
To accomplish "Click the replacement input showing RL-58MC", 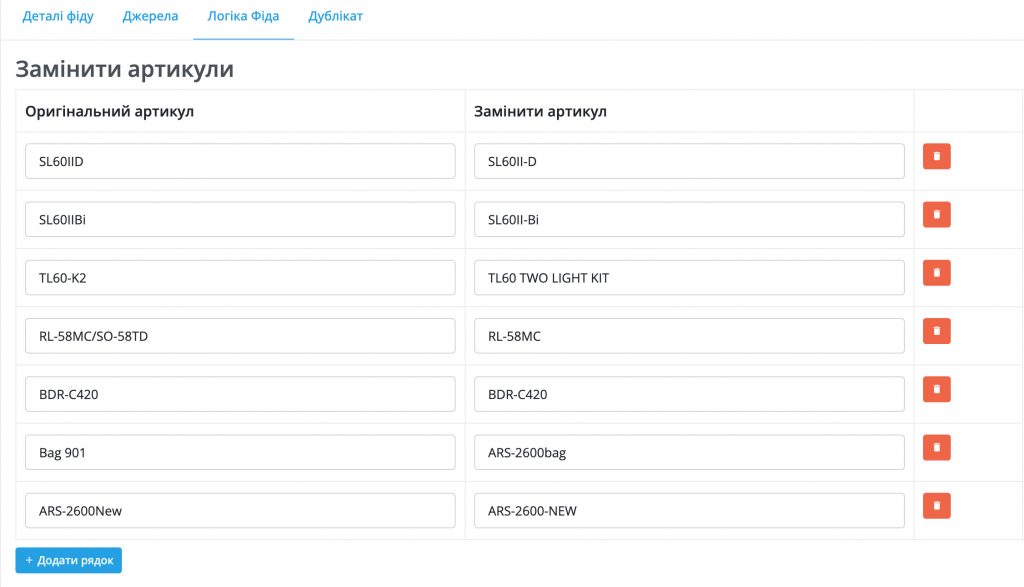I will [689, 336].
